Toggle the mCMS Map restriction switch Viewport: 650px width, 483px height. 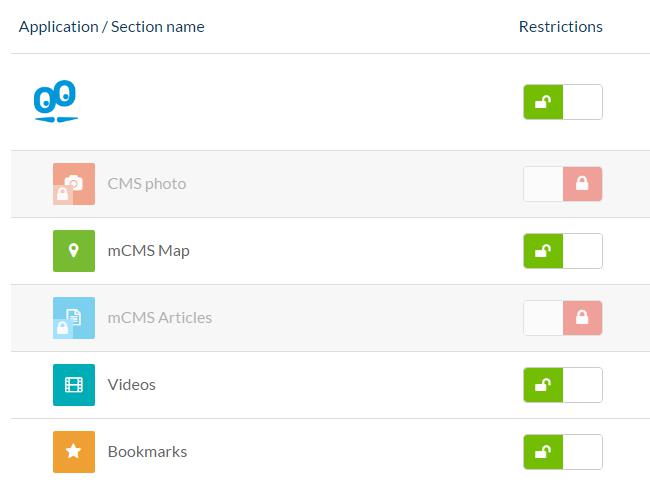coord(563,251)
